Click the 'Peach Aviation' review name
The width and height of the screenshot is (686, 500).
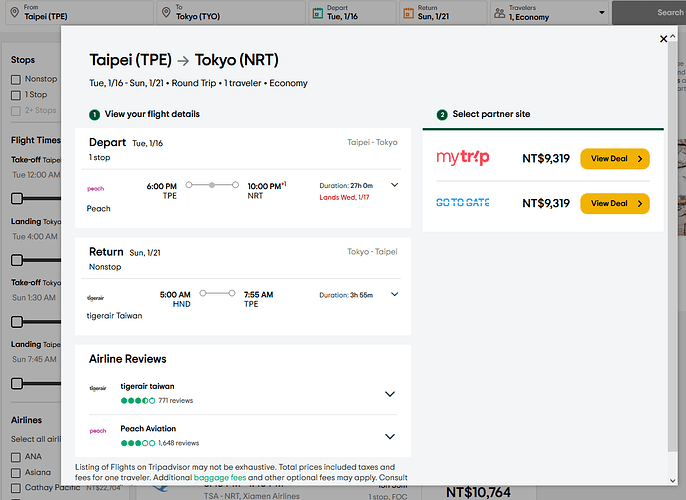coord(148,429)
